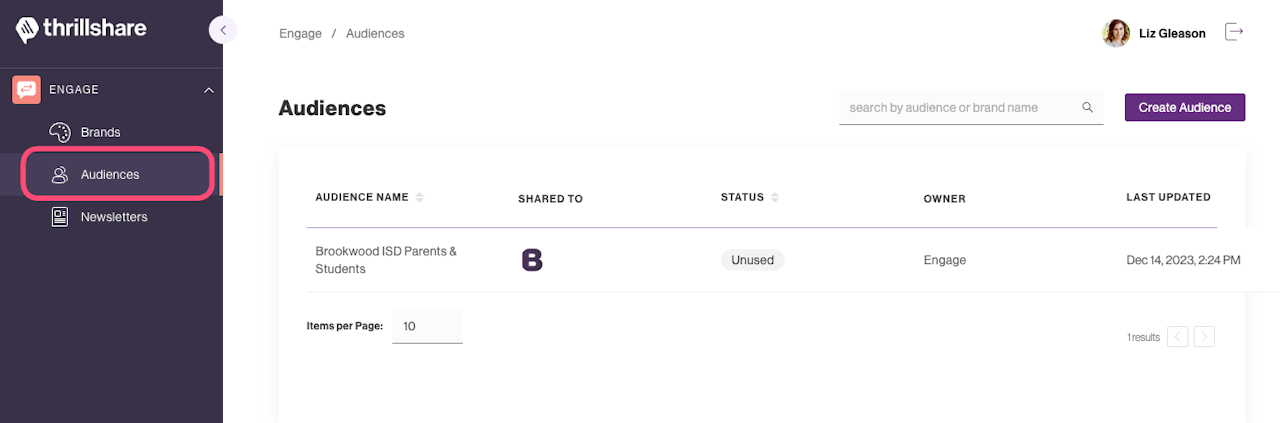Click the Engage breadcrumb link
The width and height of the screenshot is (1280, 423).
(300, 34)
